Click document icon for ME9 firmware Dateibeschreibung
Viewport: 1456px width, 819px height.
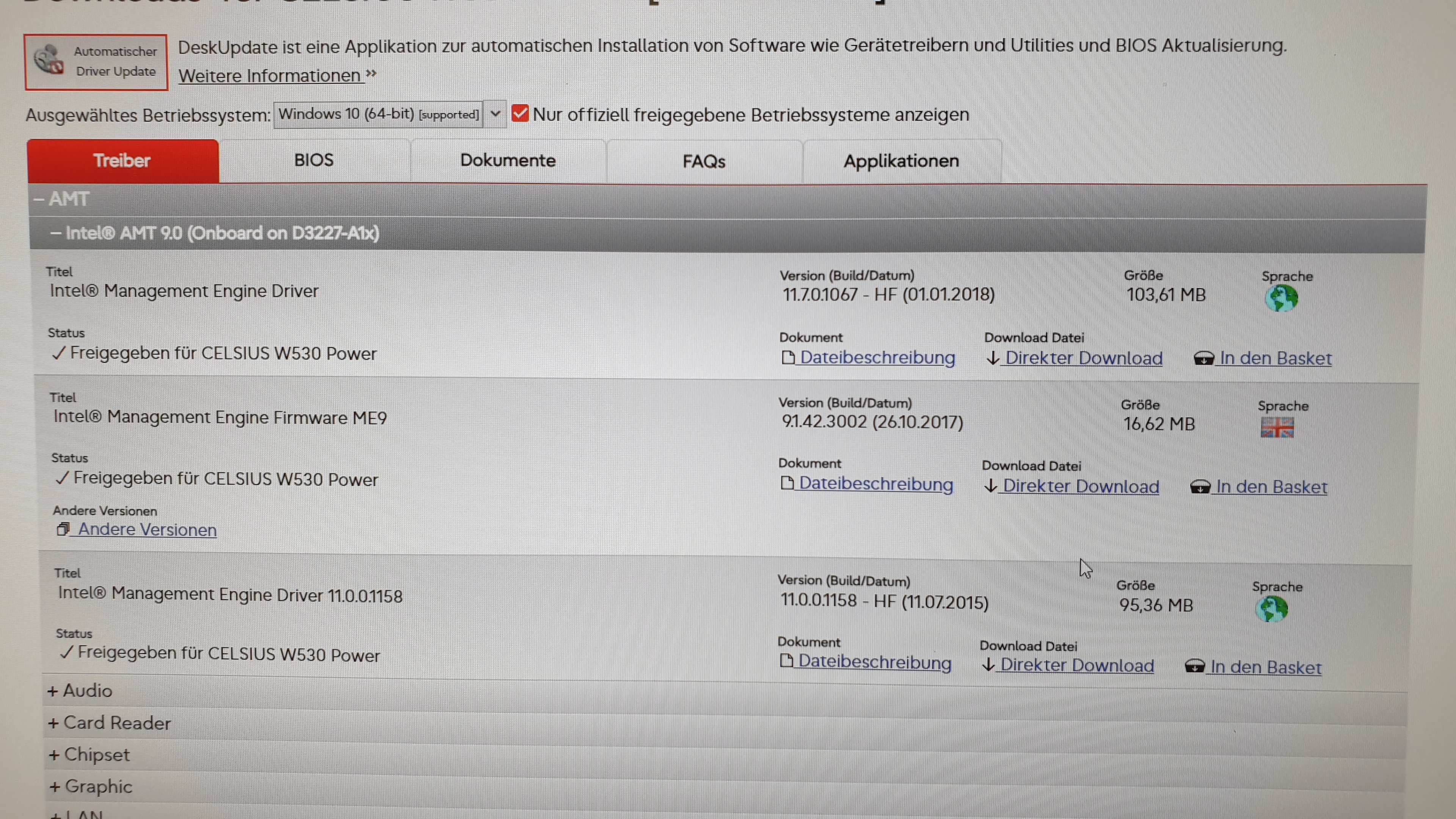787,484
